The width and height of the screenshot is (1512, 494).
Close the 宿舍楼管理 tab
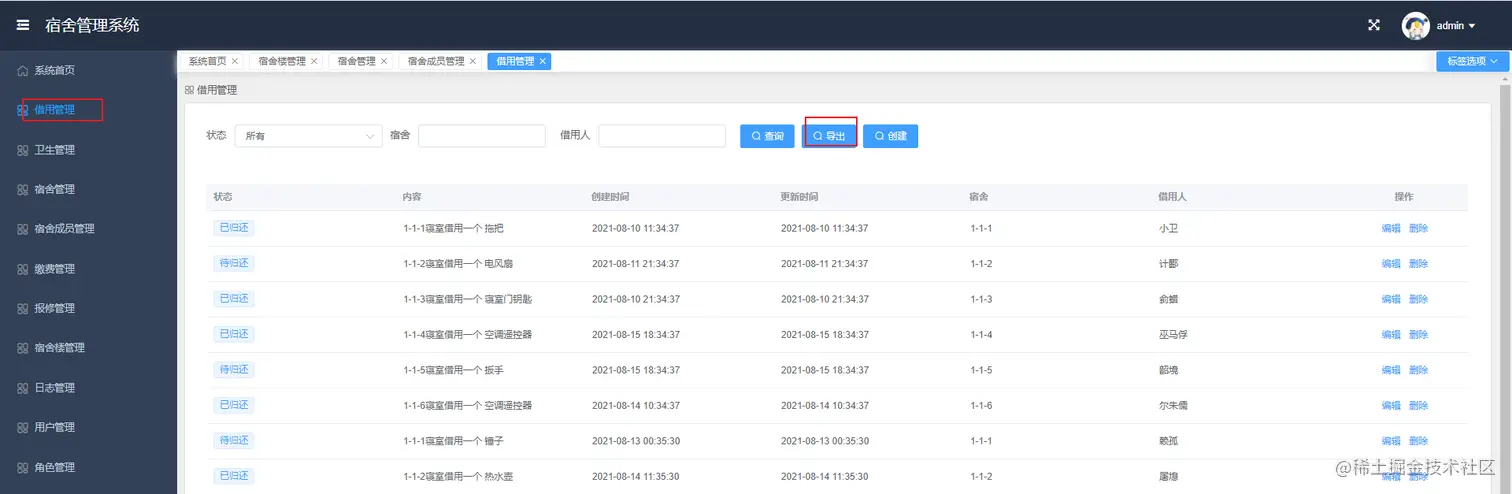314,61
